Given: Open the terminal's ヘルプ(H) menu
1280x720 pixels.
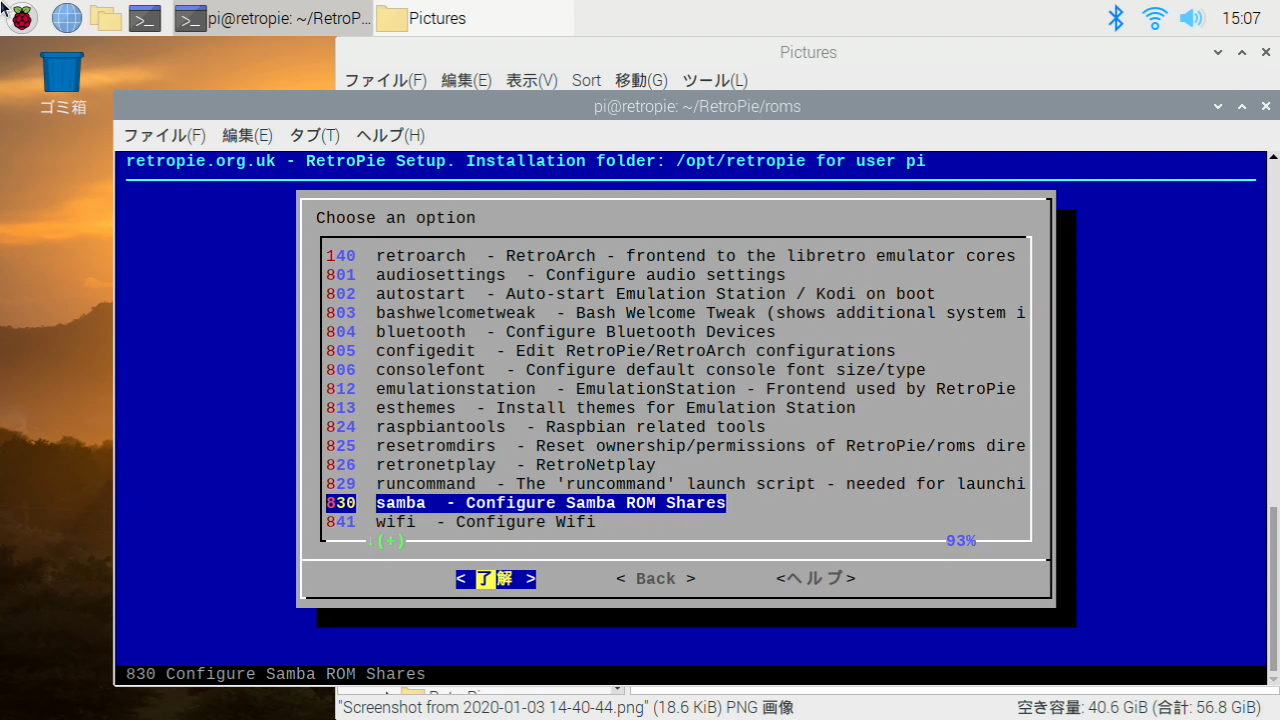Looking at the screenshot, I should [x=390, y=135].
